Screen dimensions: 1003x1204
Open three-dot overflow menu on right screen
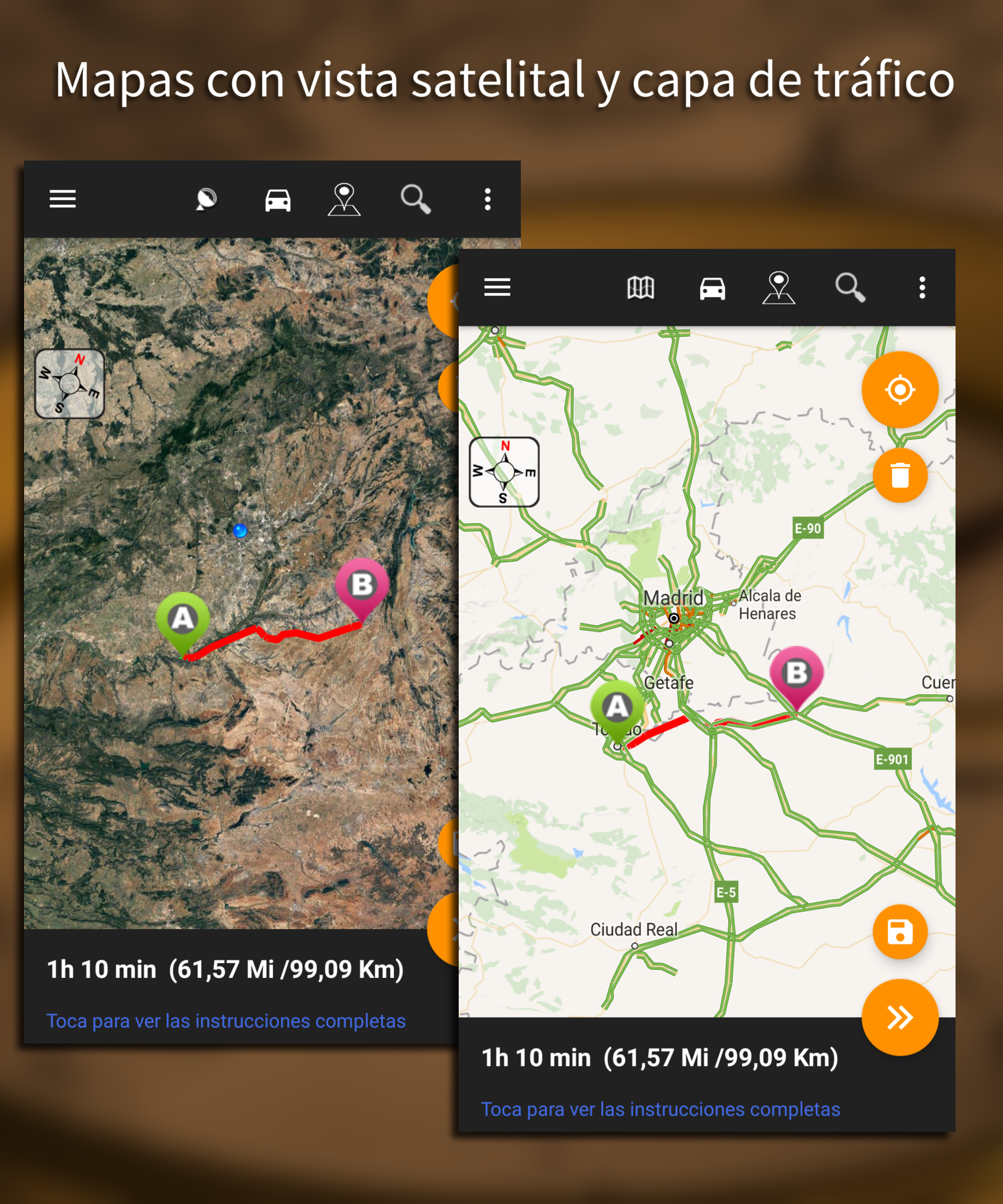[922, 288]
